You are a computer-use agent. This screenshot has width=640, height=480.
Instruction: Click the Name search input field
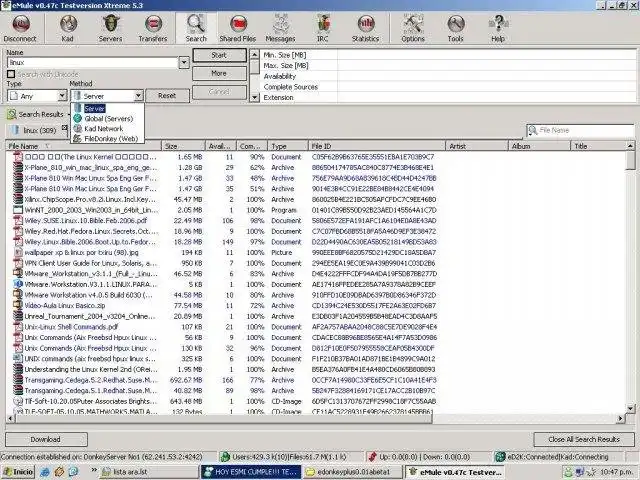pos(93,62)
